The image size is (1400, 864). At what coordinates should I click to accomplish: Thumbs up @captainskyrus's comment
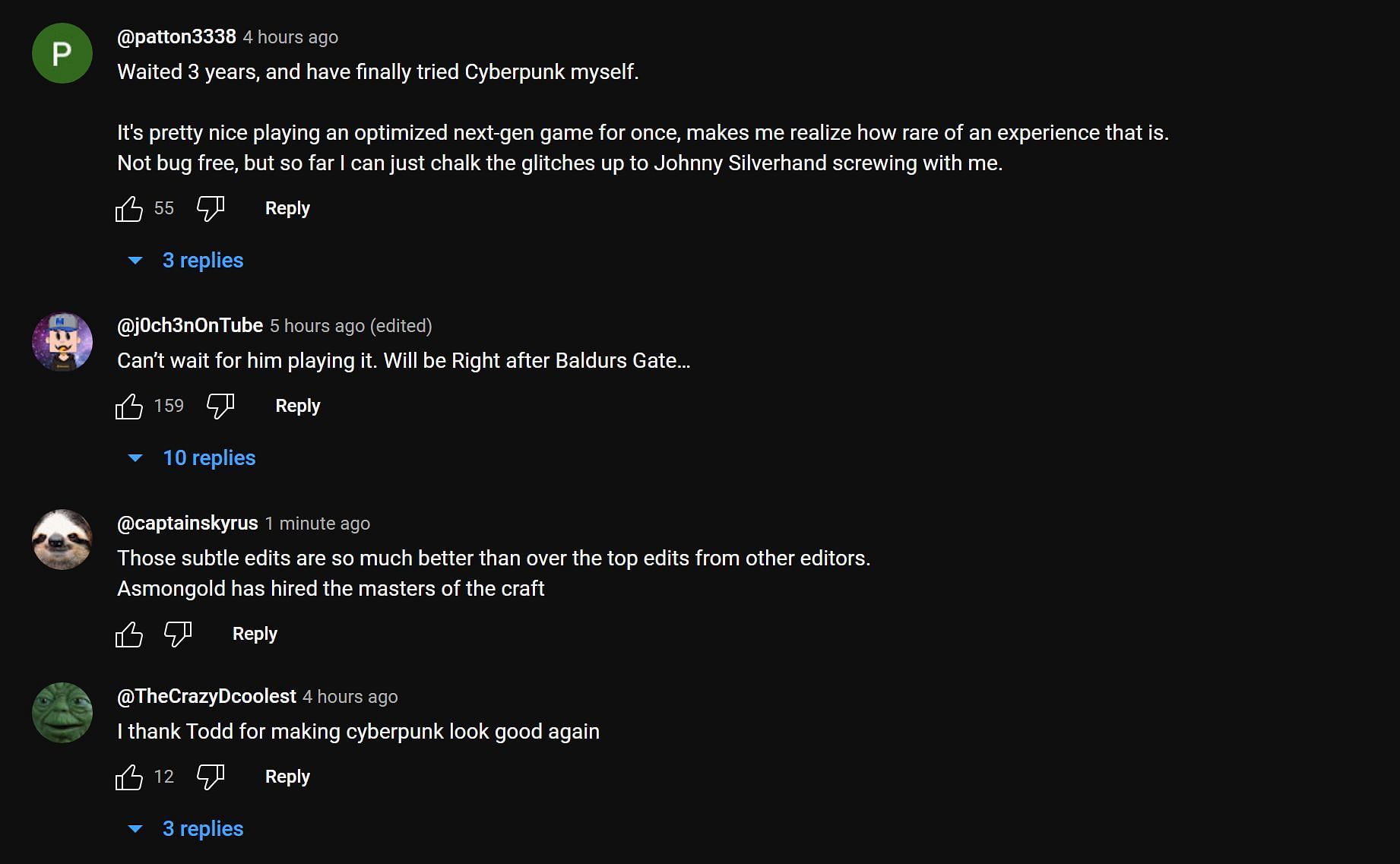(x=129, y=634)
